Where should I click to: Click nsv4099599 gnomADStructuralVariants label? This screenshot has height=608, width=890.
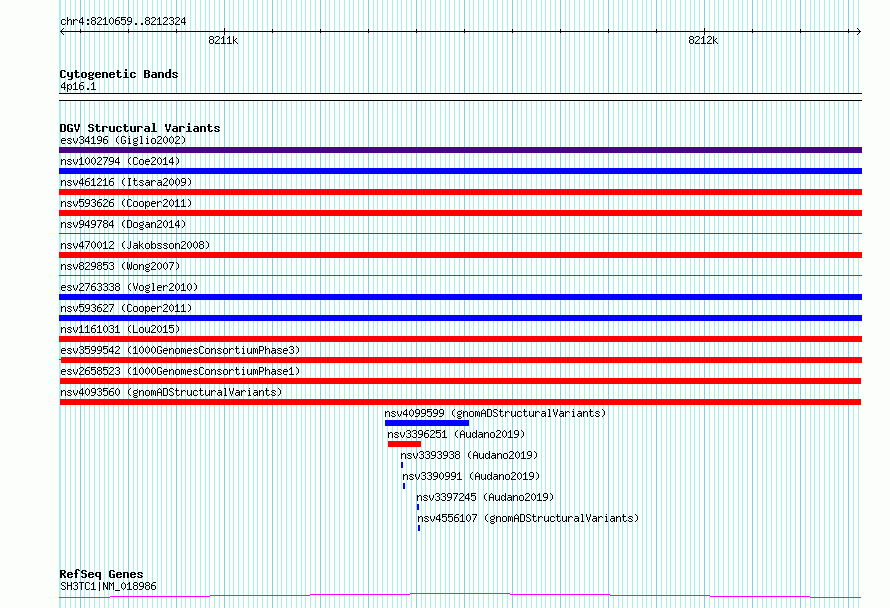(495, 413)
